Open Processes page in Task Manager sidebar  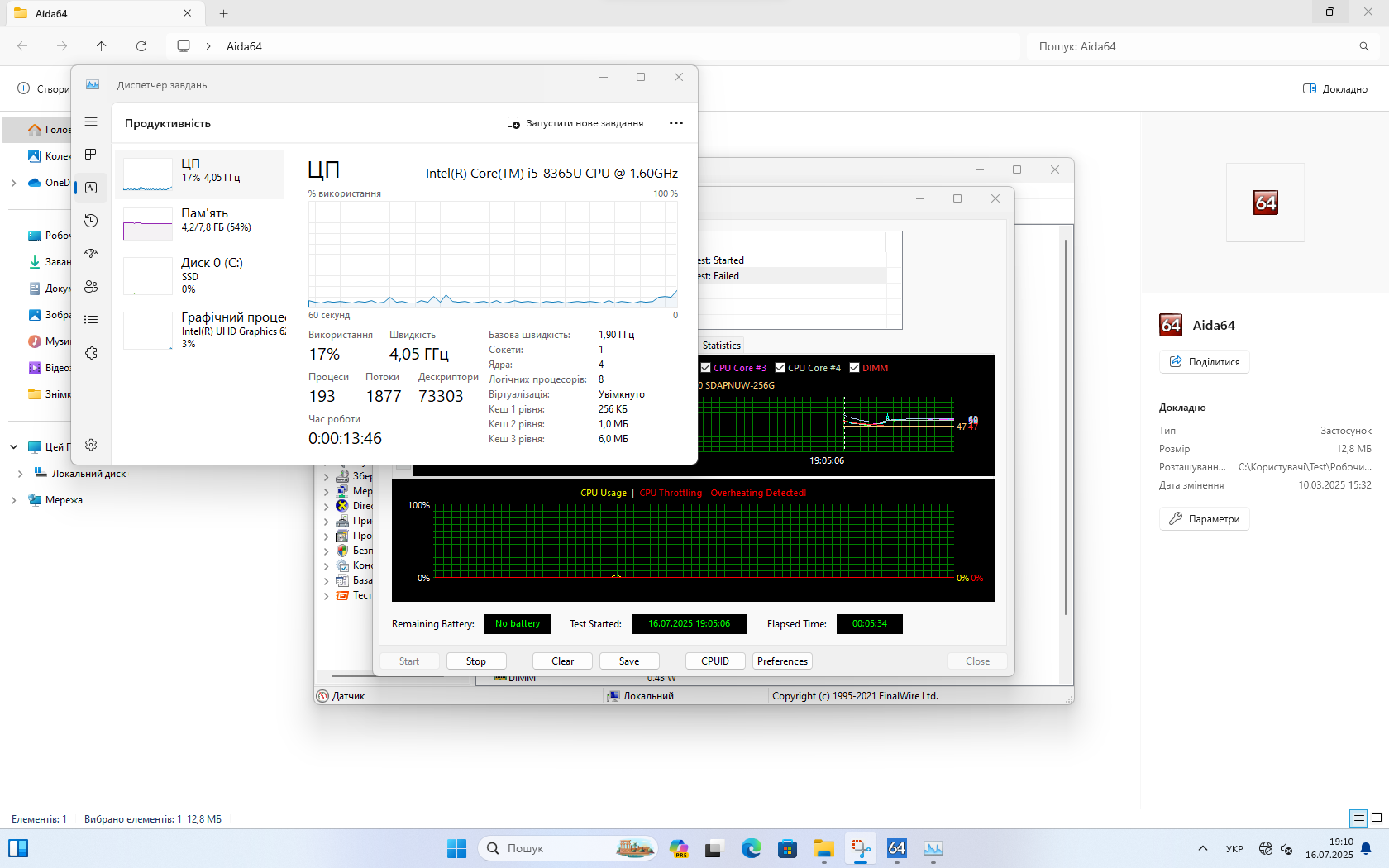coord(91,155)
